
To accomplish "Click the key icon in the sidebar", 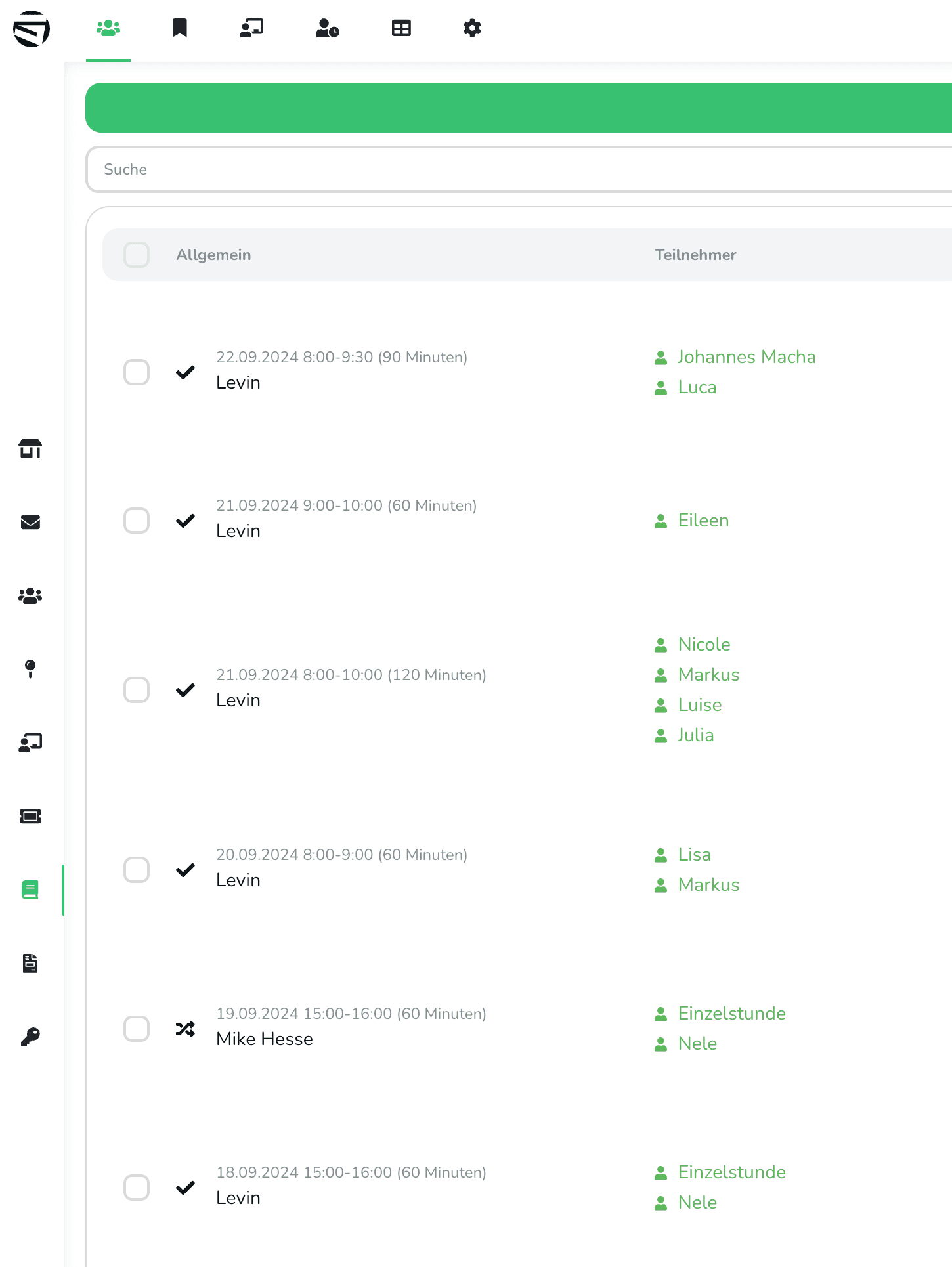I will (x=30, y=1037).
